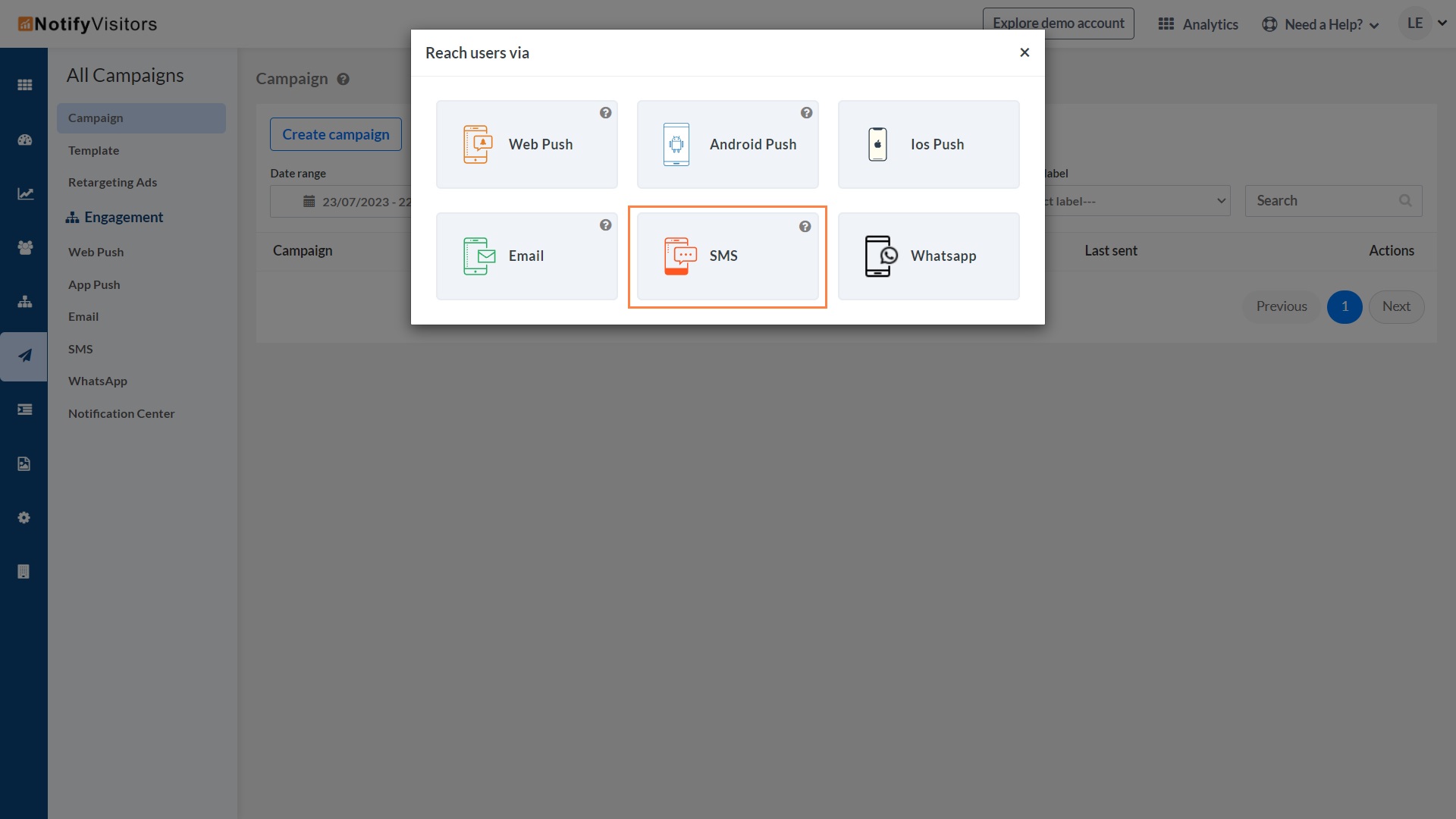Click the NotifyVisitors logo
The image size is (1456, 819).
(x=87, y=24)
